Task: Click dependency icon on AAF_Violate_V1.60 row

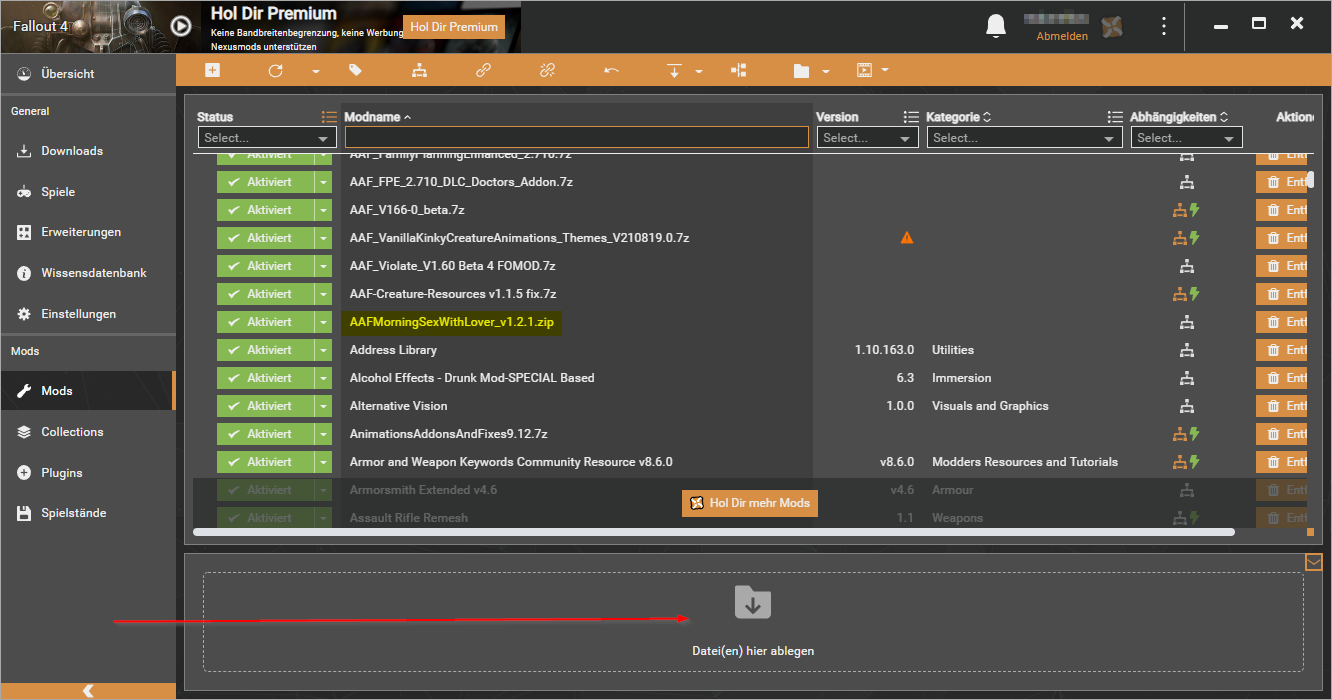Action: 1186,266
